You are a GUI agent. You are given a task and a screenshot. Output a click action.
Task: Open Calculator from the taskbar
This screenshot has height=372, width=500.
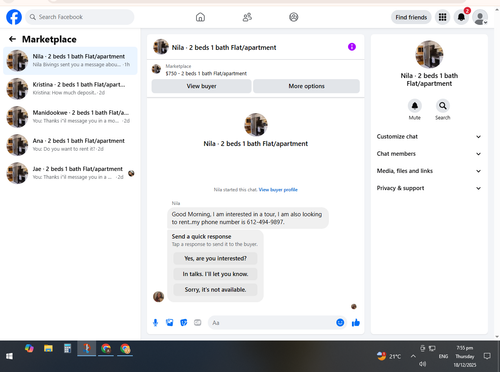[x=68, y=349]
